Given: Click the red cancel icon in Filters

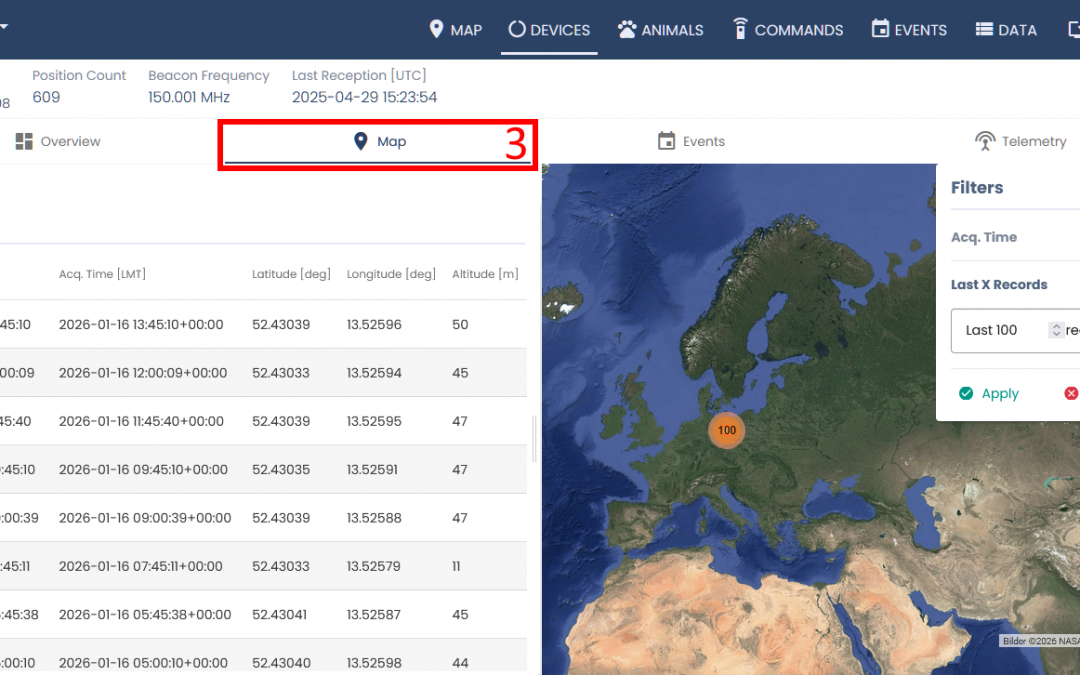Looking at the screenshot, I should pyautogui.click(x=1071, y=394).
